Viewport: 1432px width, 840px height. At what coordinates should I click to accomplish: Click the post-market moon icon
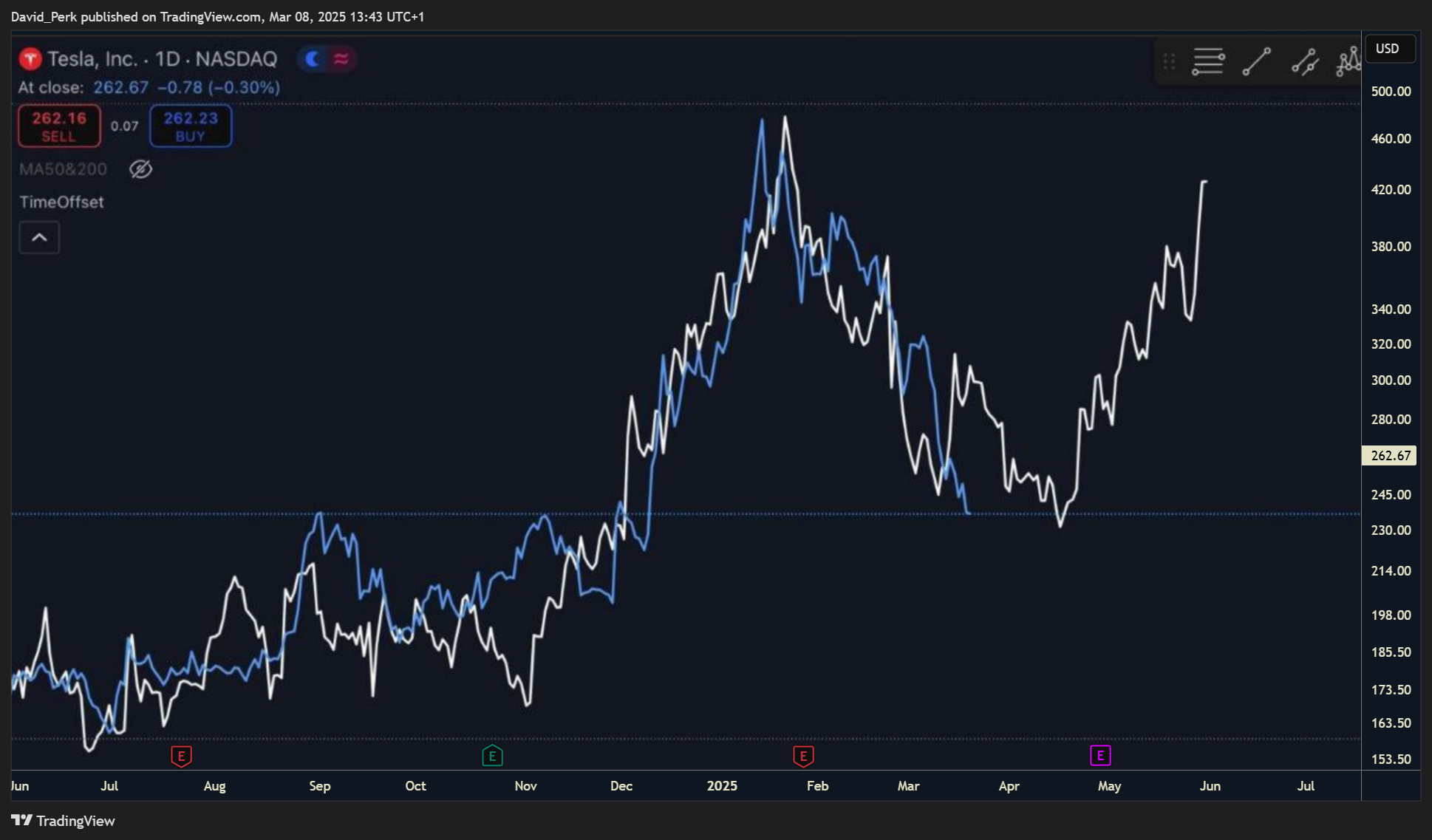coord(313,59)
